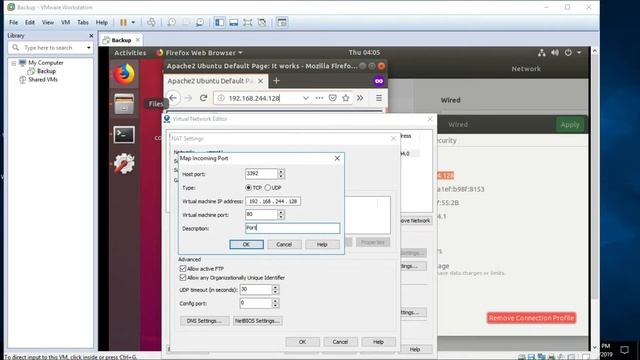640x360 pixels.
Task: Open the Tabs menu
Action: [x=83, y=22]
